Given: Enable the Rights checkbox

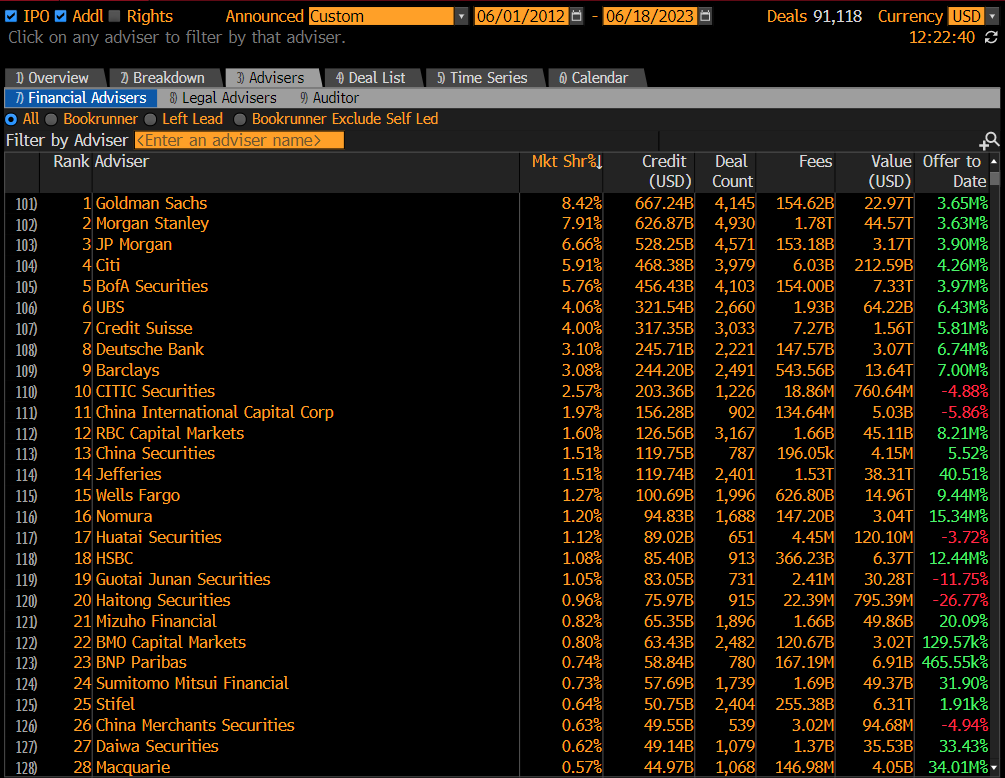Looking at the screenshot, I should pos(115,16).
